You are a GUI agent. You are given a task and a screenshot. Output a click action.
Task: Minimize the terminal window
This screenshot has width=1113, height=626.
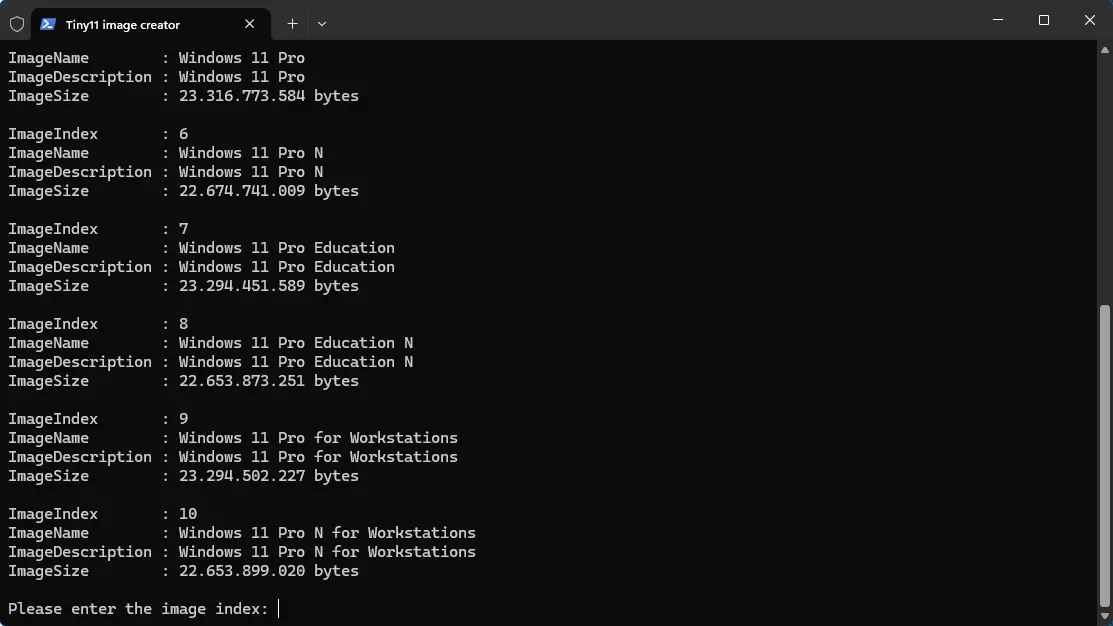coord(997,20)
